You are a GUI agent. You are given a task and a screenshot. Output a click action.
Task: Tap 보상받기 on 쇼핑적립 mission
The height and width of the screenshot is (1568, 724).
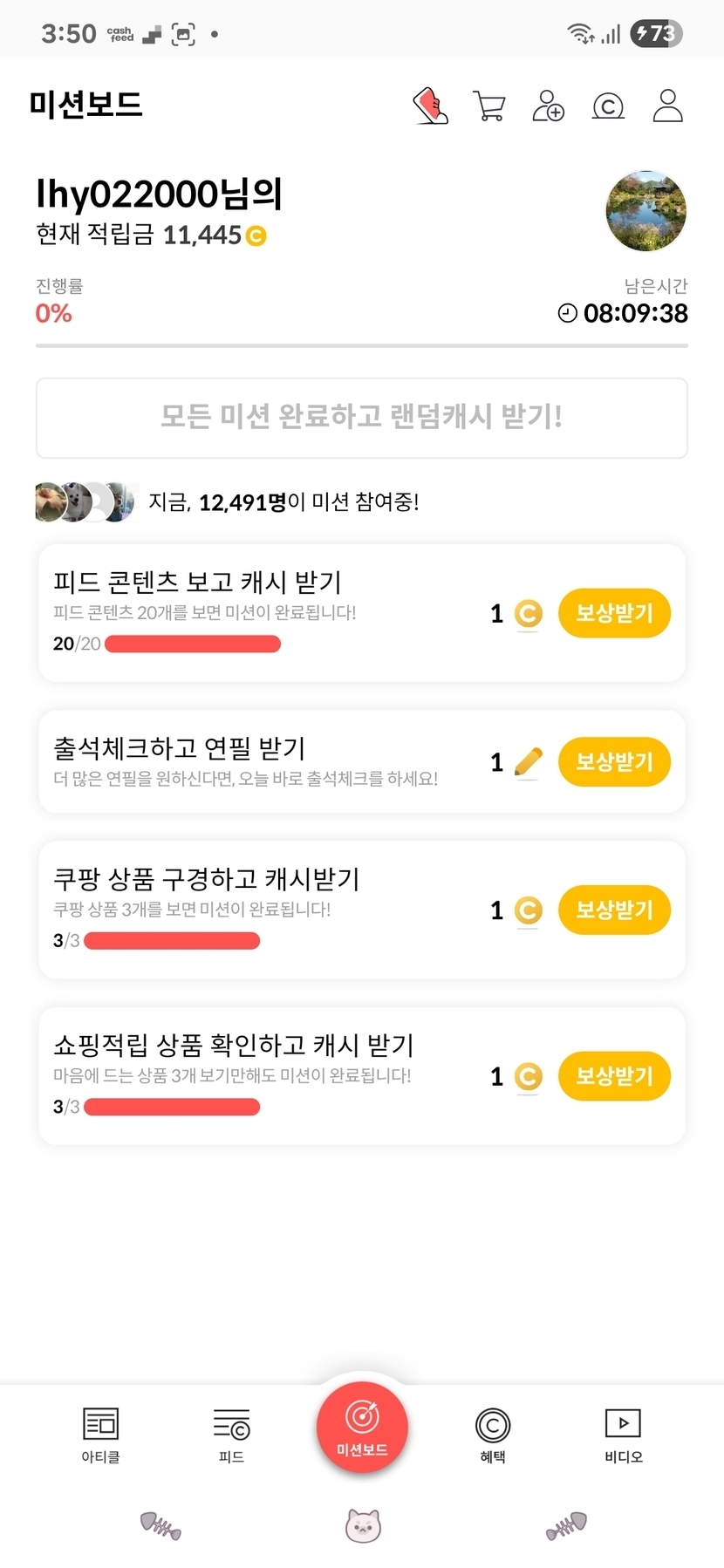(x=614, y=1075)
